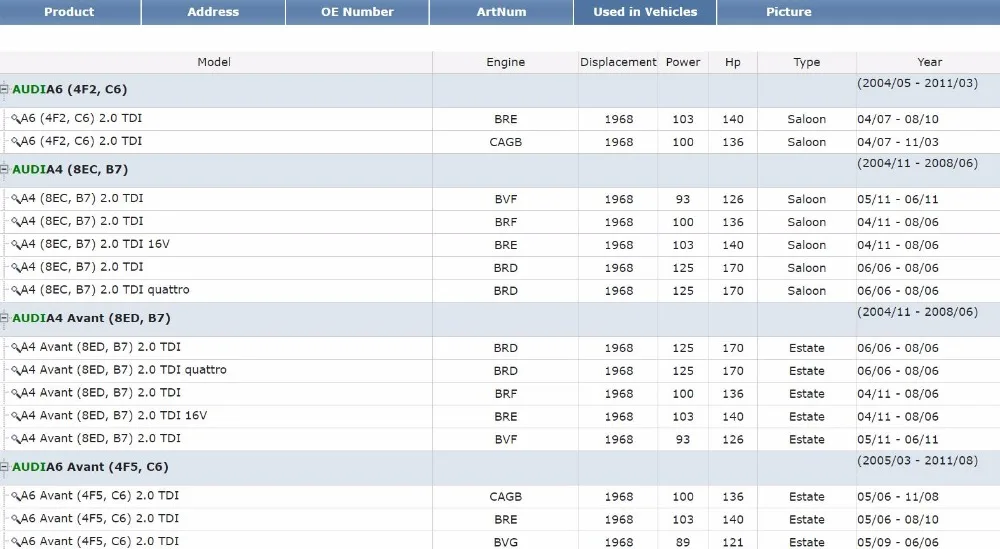1000x549 pixels.
Task: Open AUDI A6 (4F2, C6) group title
Action: [70, 89]
